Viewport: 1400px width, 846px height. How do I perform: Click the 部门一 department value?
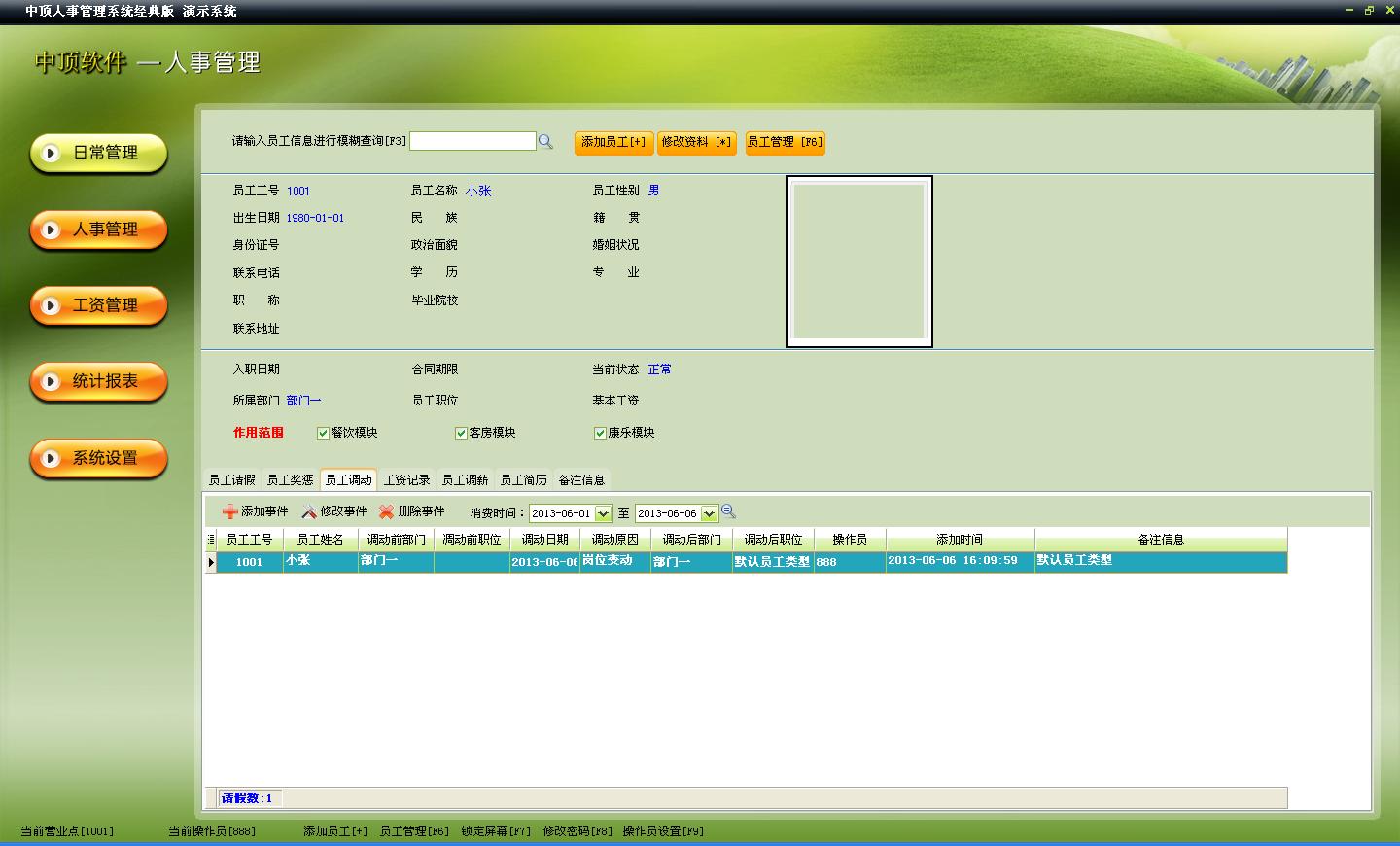click(x=303, y=401)
